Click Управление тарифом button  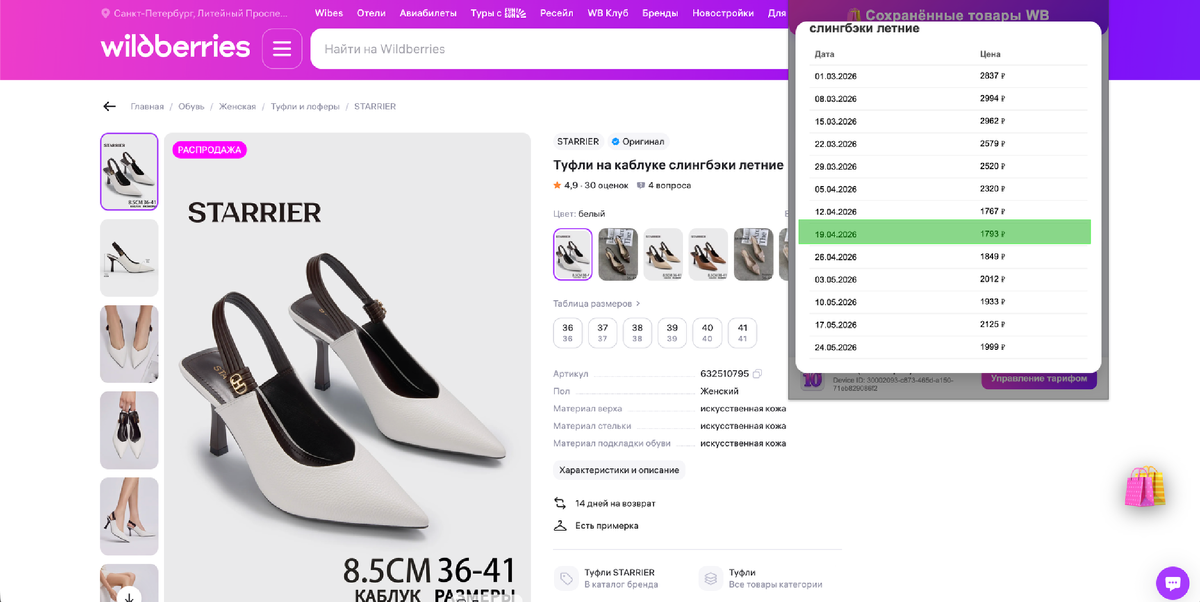pos(1039,379)
